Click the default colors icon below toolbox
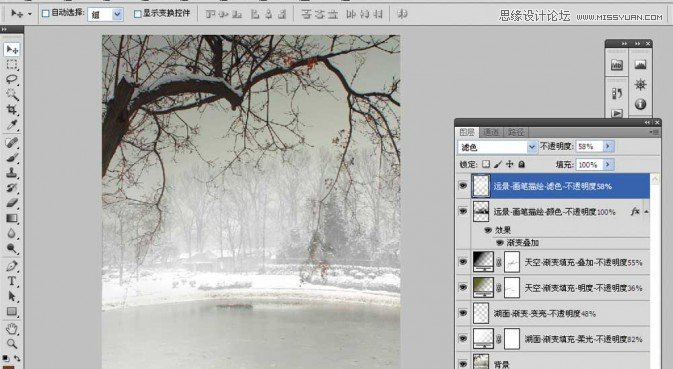 [5, 358]
